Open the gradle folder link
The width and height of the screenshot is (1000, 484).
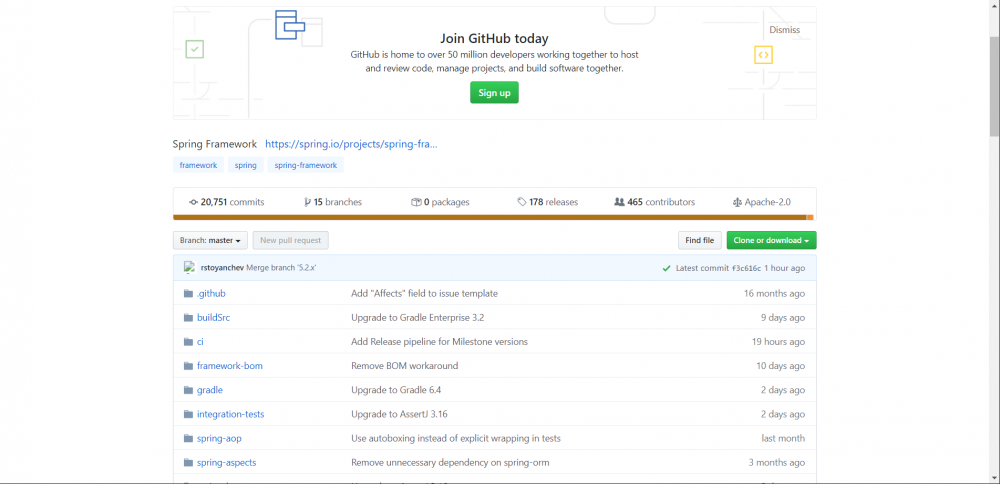(x=210, y=390)
